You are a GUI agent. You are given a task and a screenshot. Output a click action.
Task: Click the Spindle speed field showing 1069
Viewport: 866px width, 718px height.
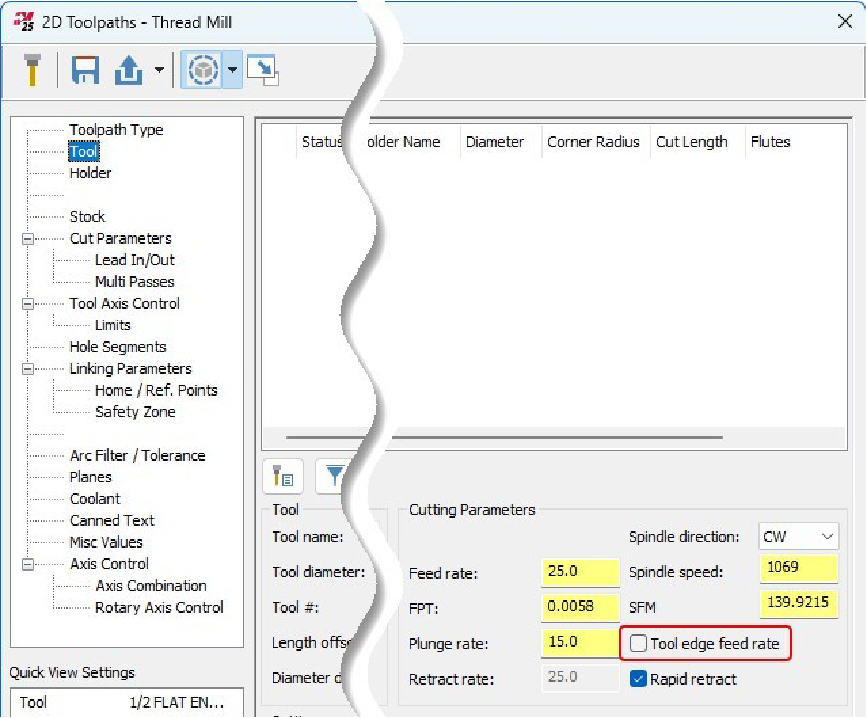(799, 569)
